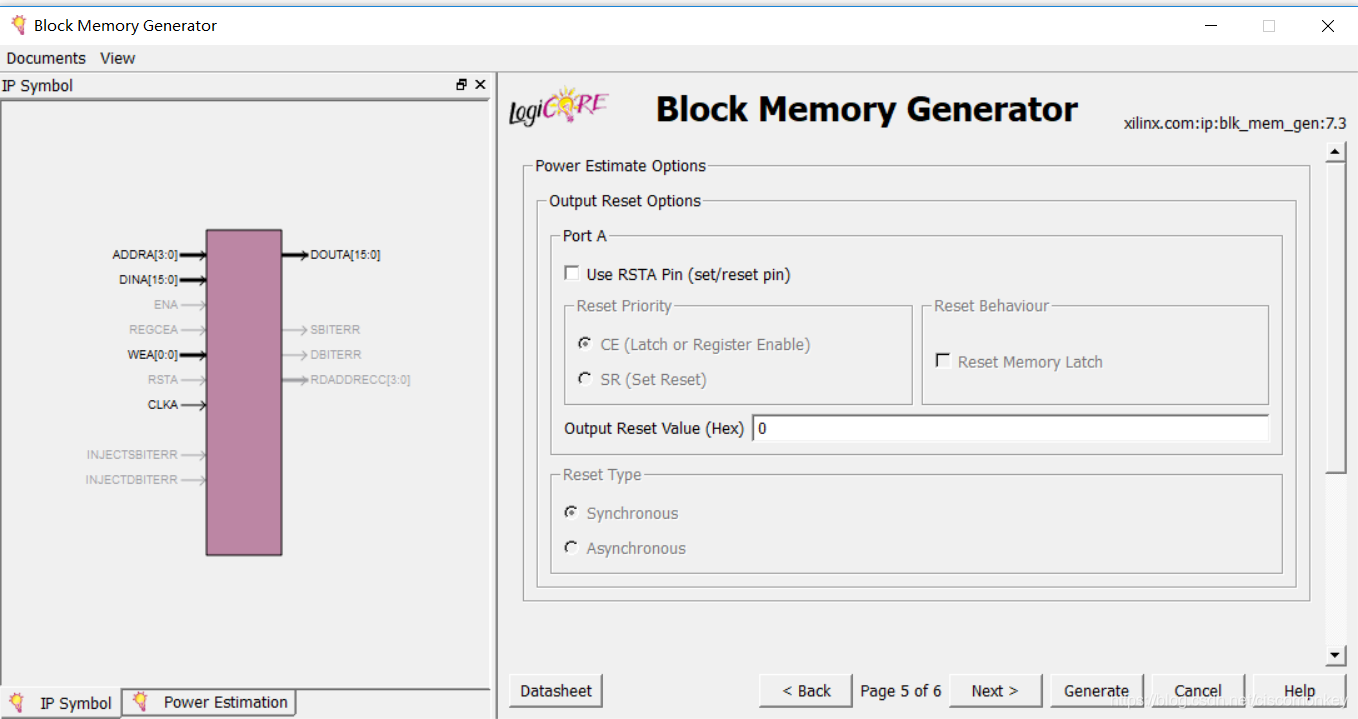
Task: Click the DOUTA[15:0] output label
Action: (x=345, y=255)
